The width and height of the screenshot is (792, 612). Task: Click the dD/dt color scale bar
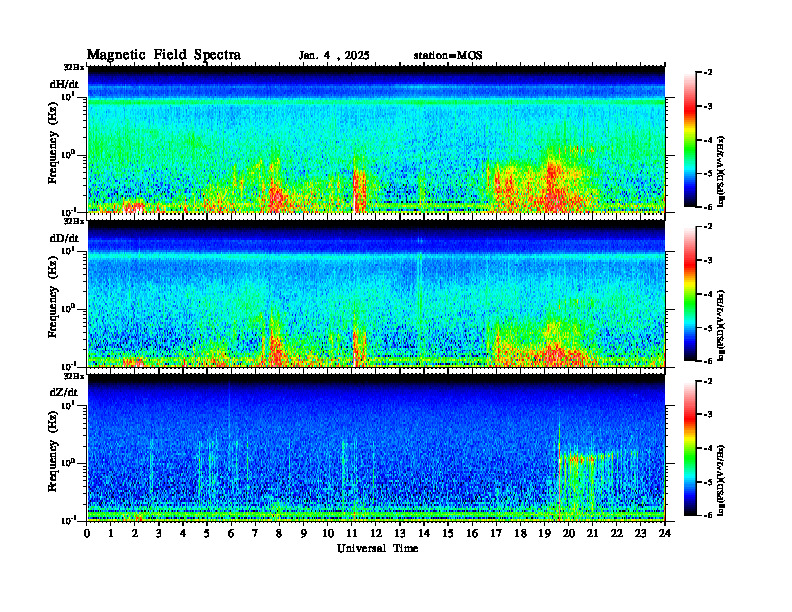click(690, 294)
